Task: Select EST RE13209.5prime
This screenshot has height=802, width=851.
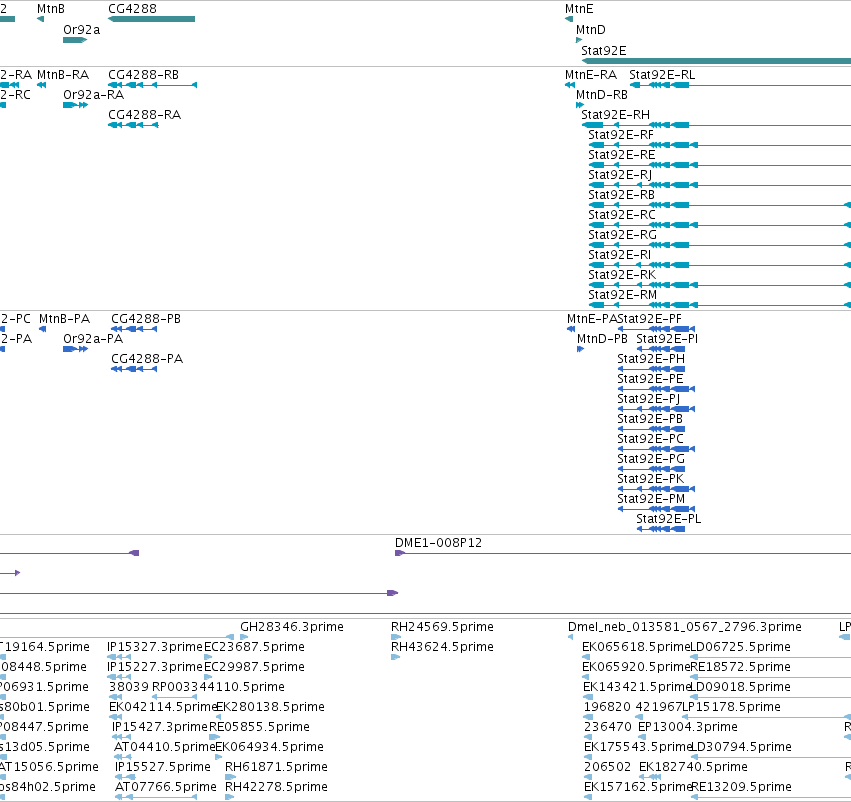Action: (x=741, y=787)
